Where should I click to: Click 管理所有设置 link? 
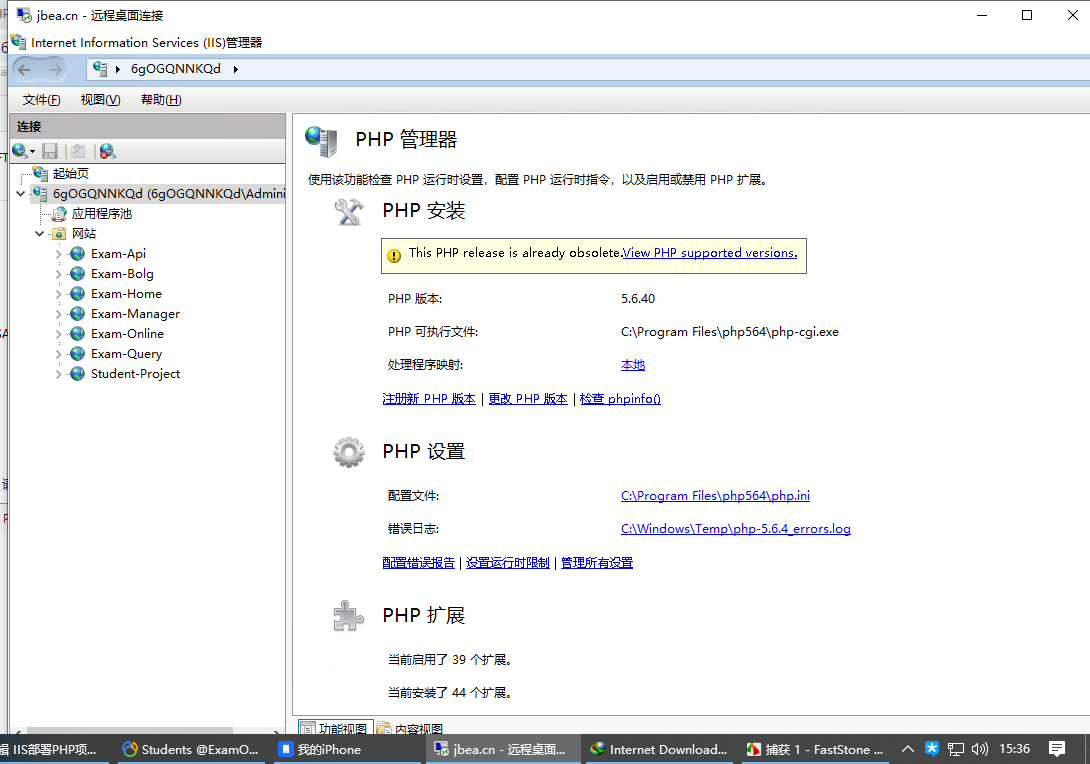(x=597, y=562)
